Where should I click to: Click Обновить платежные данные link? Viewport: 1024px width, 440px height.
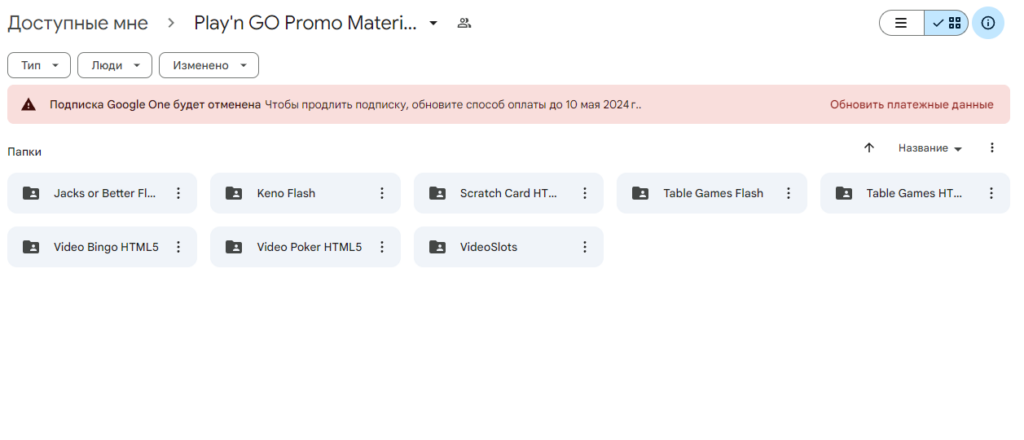pos(911,104)
